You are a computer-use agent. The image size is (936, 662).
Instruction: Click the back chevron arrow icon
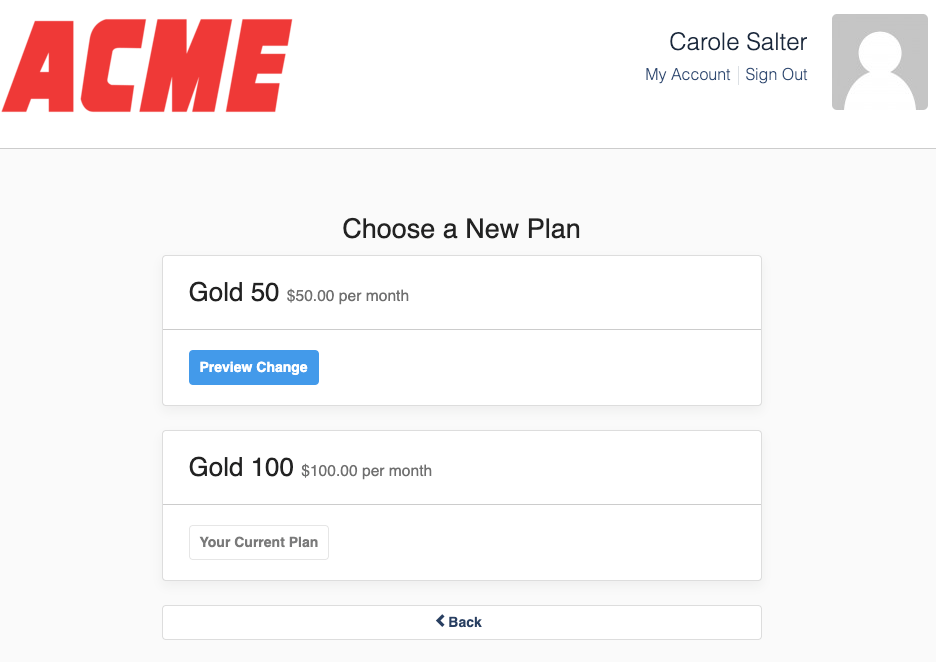(440, 621)
